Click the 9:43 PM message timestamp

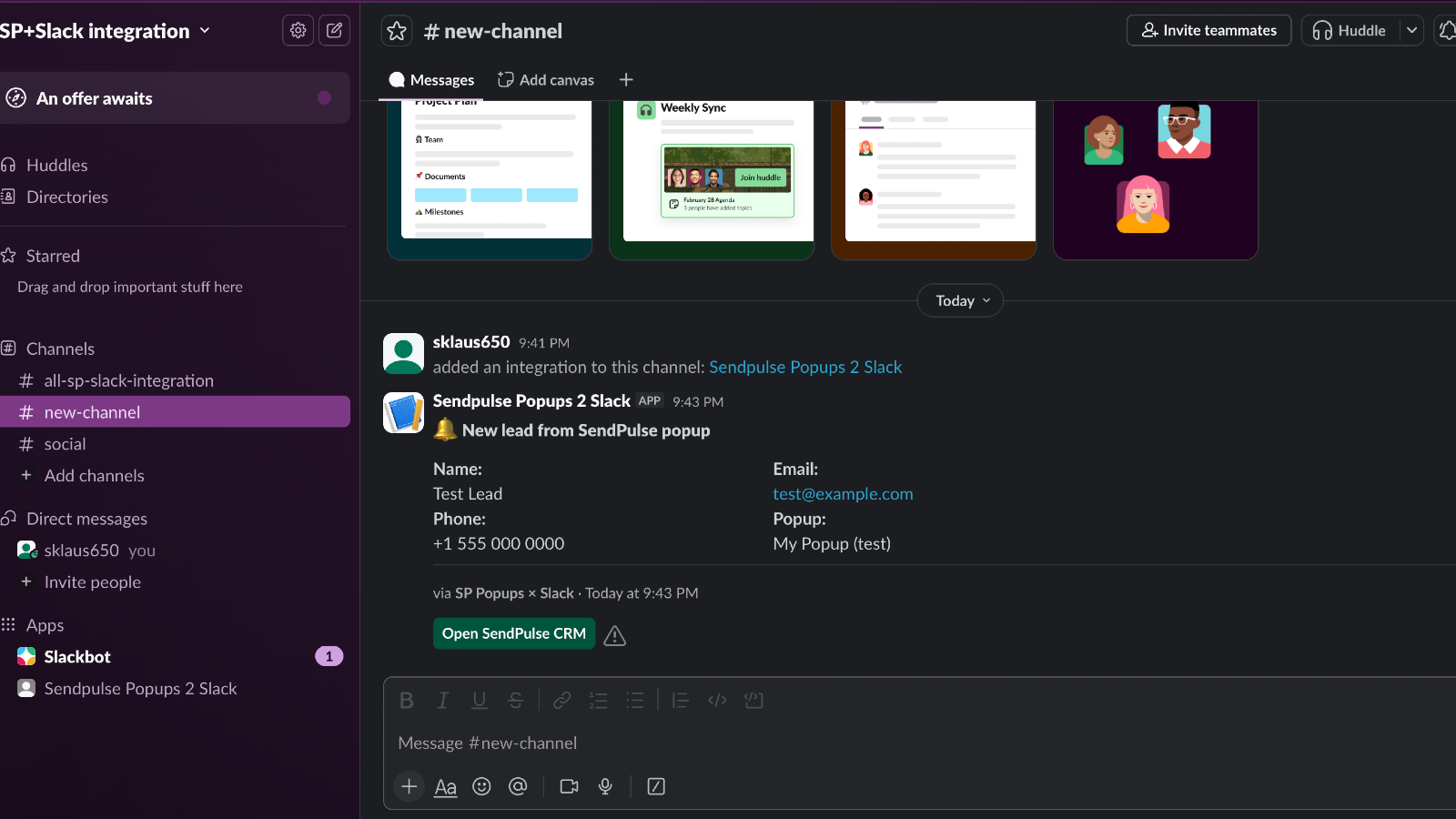[698, 401]
